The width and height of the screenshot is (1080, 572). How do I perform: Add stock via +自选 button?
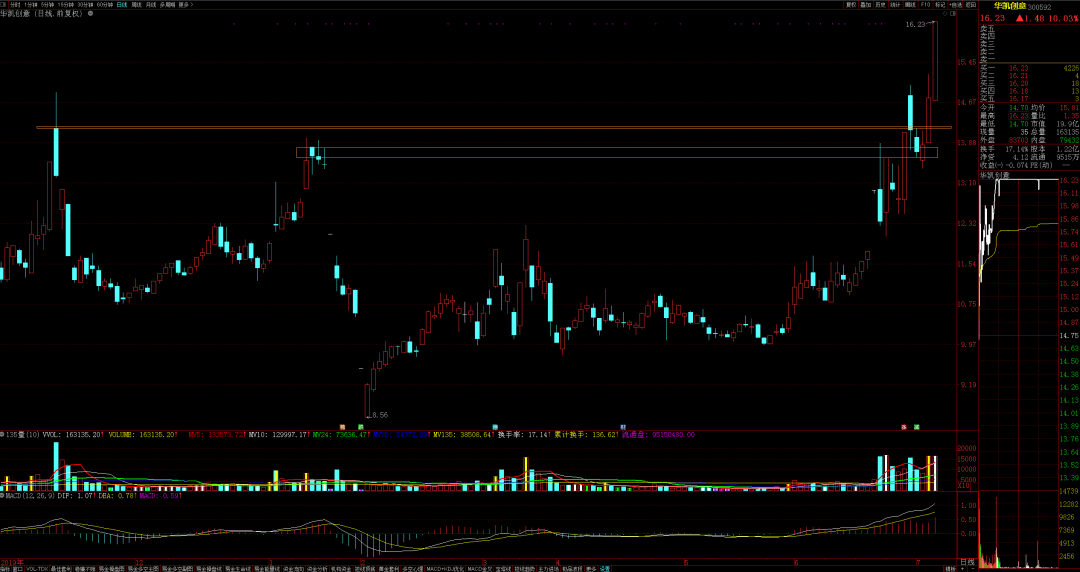tap(955, 5)
